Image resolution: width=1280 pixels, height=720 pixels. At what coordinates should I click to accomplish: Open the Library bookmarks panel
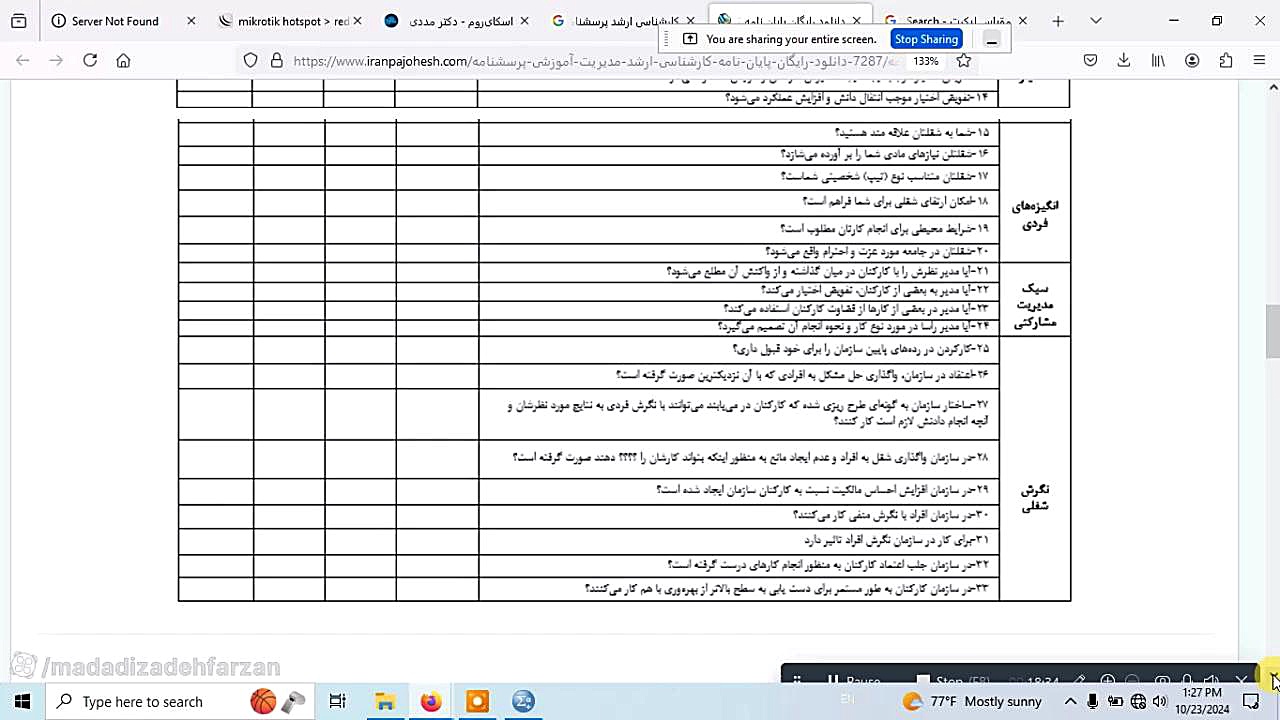coord(1158,61)
